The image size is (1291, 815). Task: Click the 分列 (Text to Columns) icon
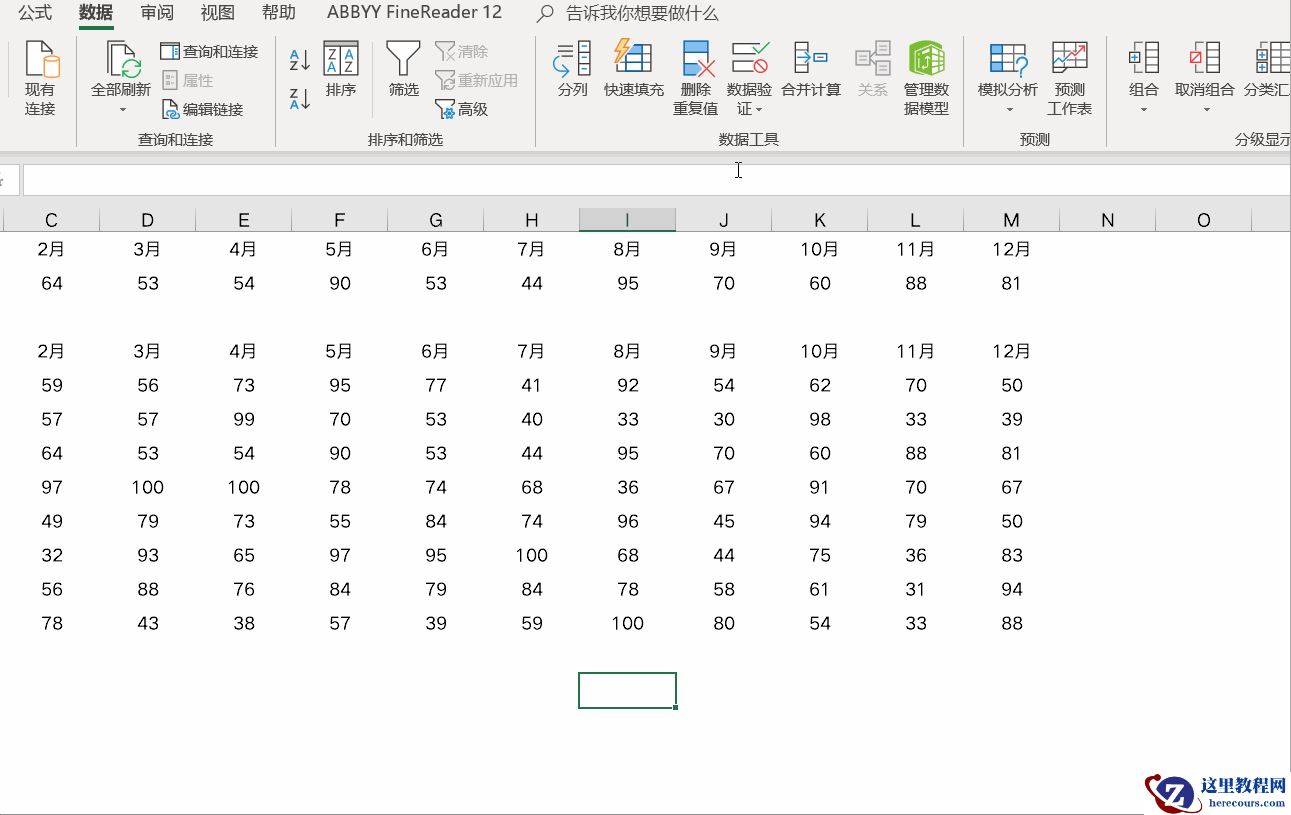(572, 60)
